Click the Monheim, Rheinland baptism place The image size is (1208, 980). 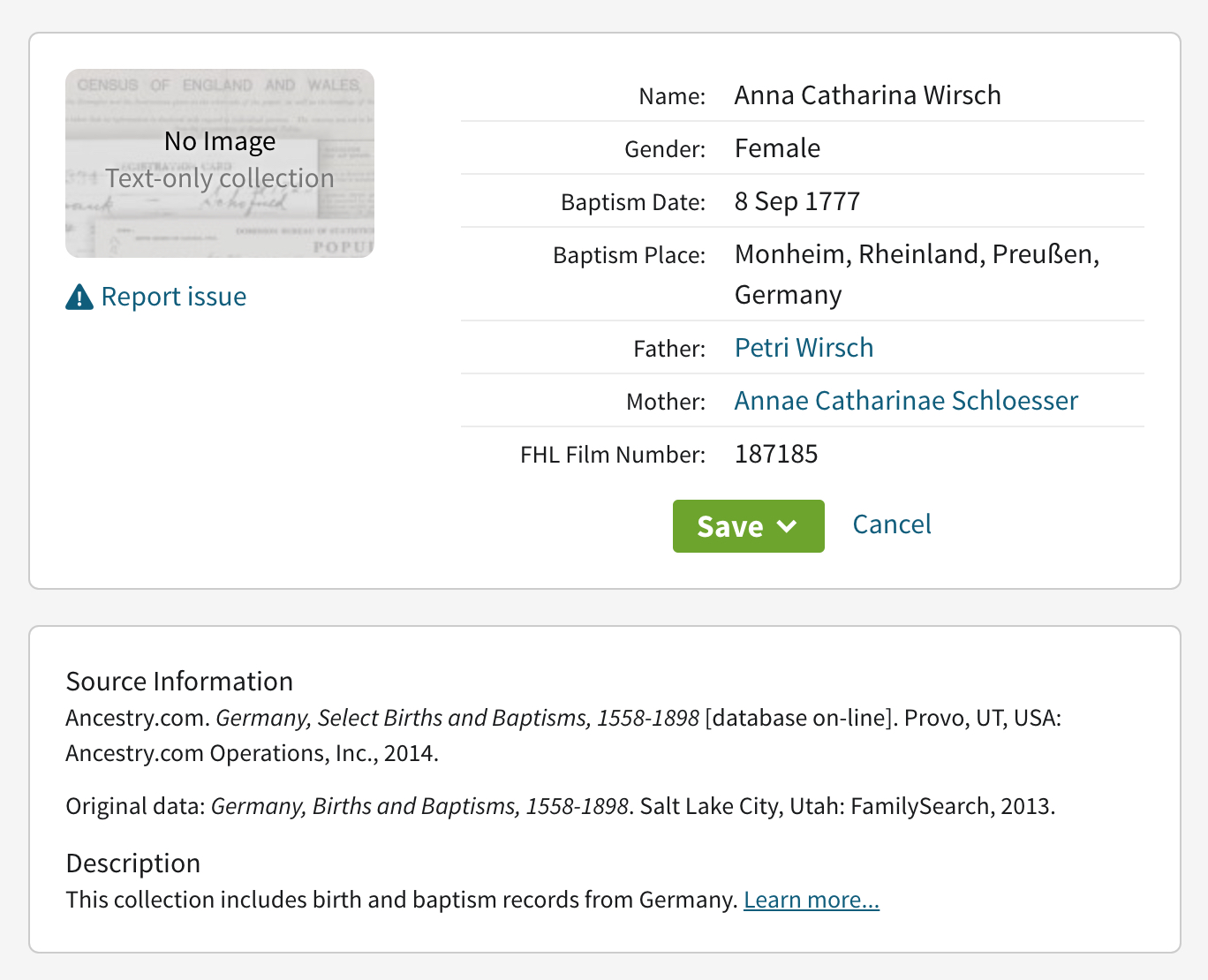(x=916, y=255)
